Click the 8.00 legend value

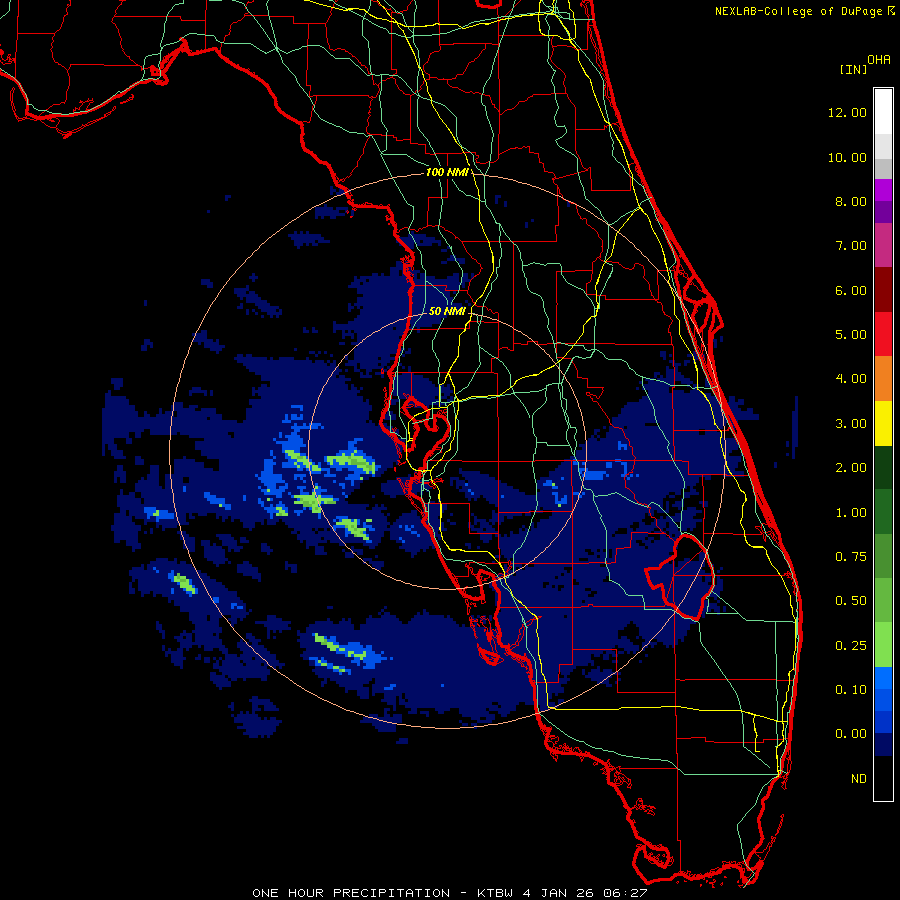click(x=851, y=201)
